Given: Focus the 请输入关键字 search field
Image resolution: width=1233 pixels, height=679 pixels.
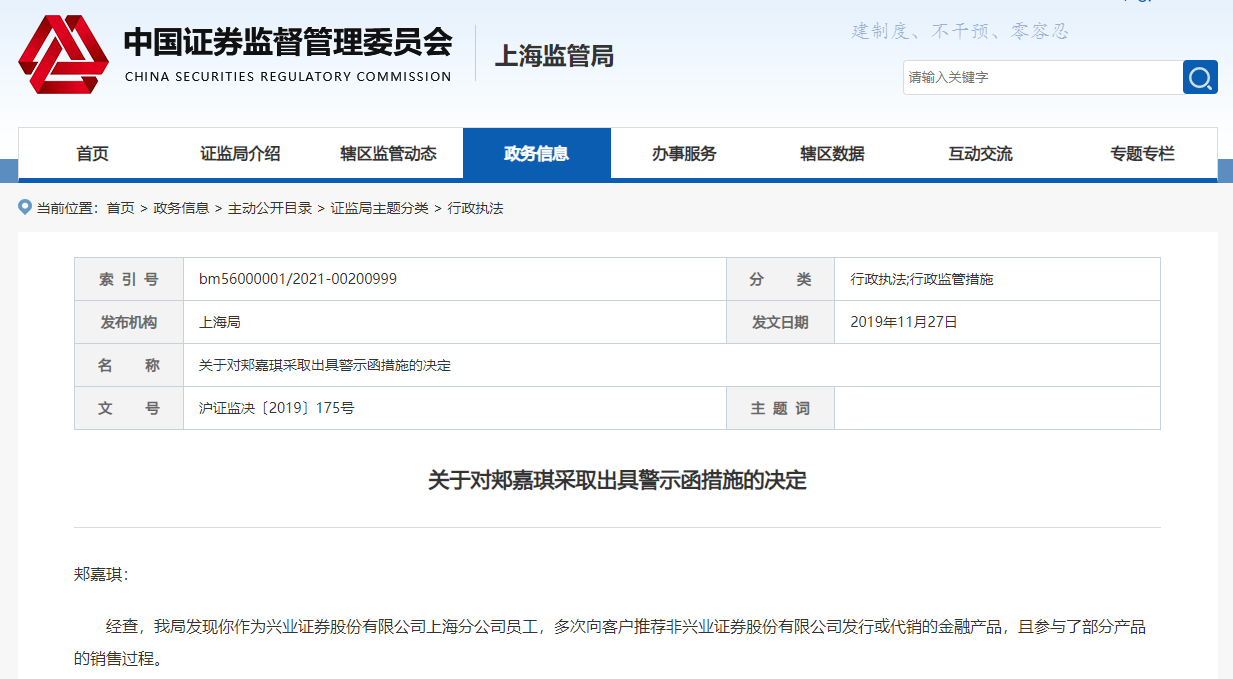Looking at the screenshot, I should pos(1043,77).
